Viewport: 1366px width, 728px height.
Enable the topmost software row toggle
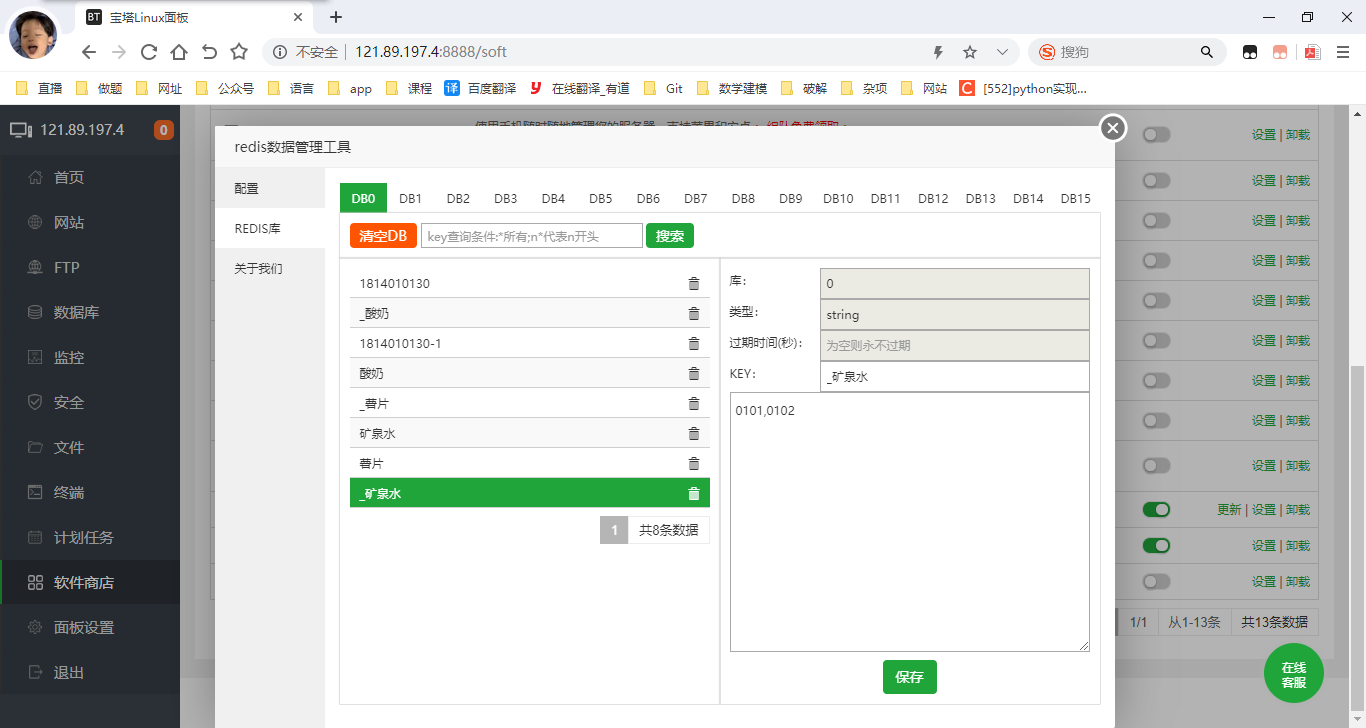pos(1156,135)
